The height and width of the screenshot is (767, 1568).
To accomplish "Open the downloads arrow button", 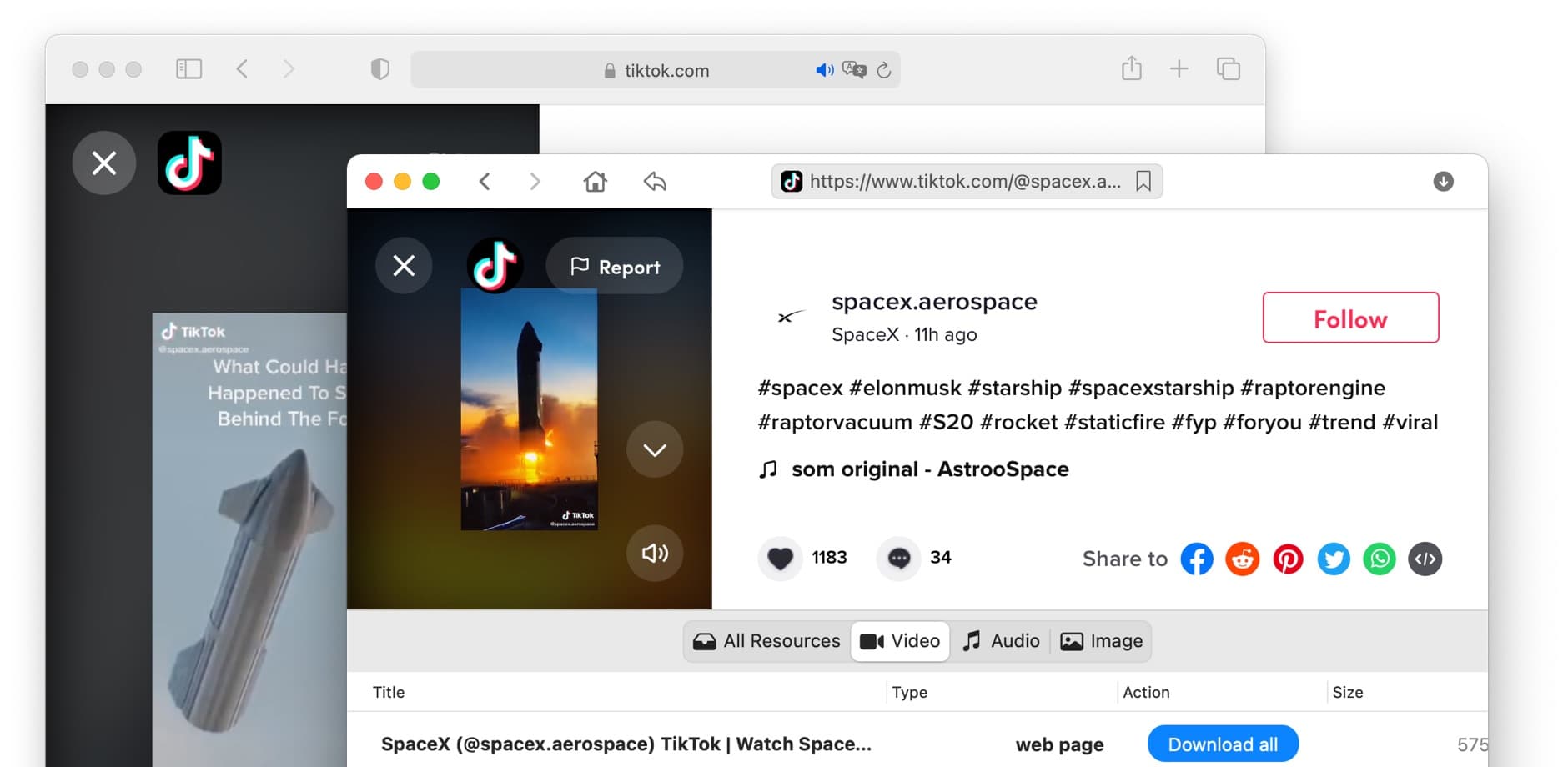I will click(1443, 181).
